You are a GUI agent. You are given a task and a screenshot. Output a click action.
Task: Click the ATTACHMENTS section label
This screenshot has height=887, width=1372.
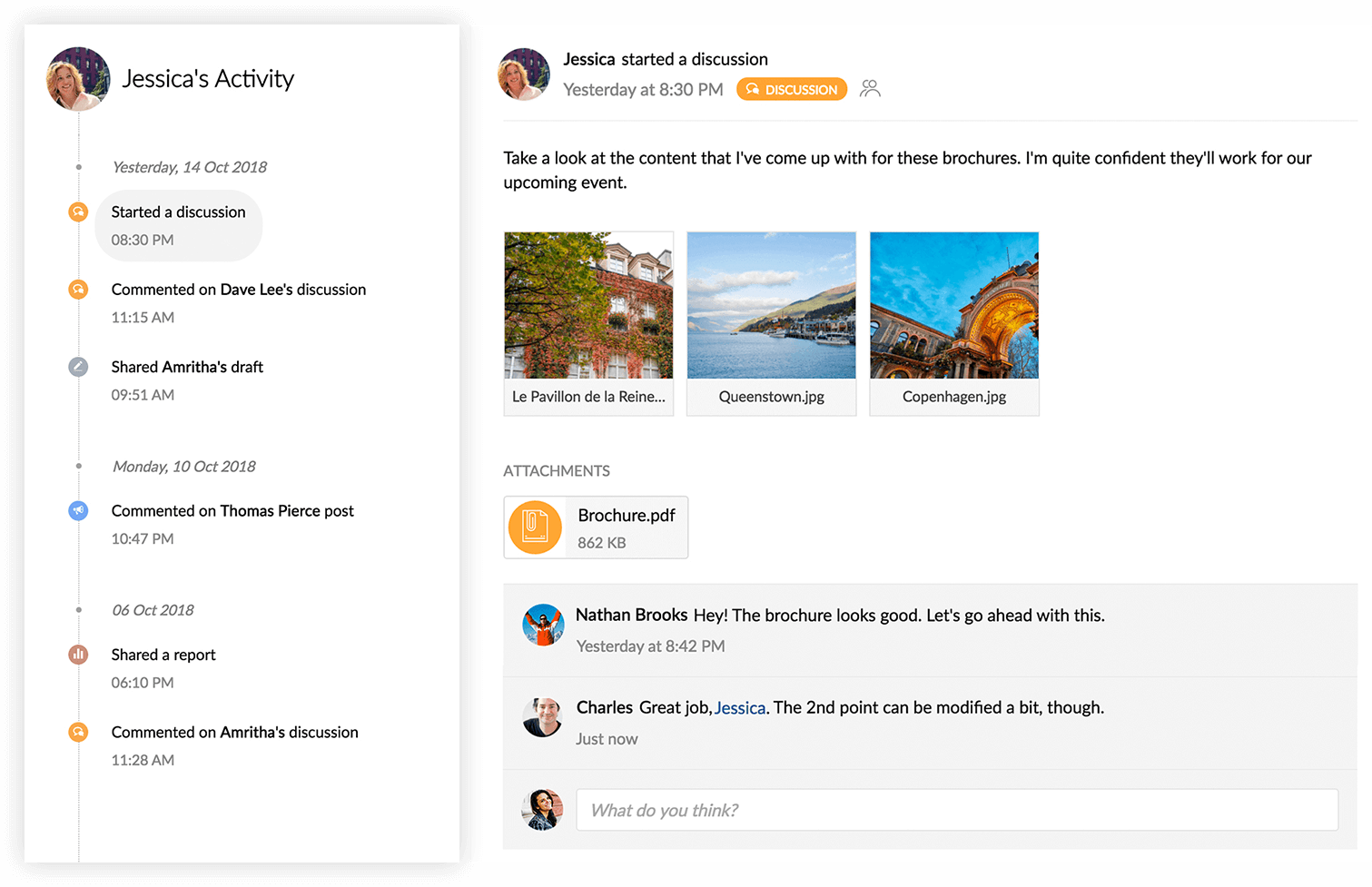557,470
